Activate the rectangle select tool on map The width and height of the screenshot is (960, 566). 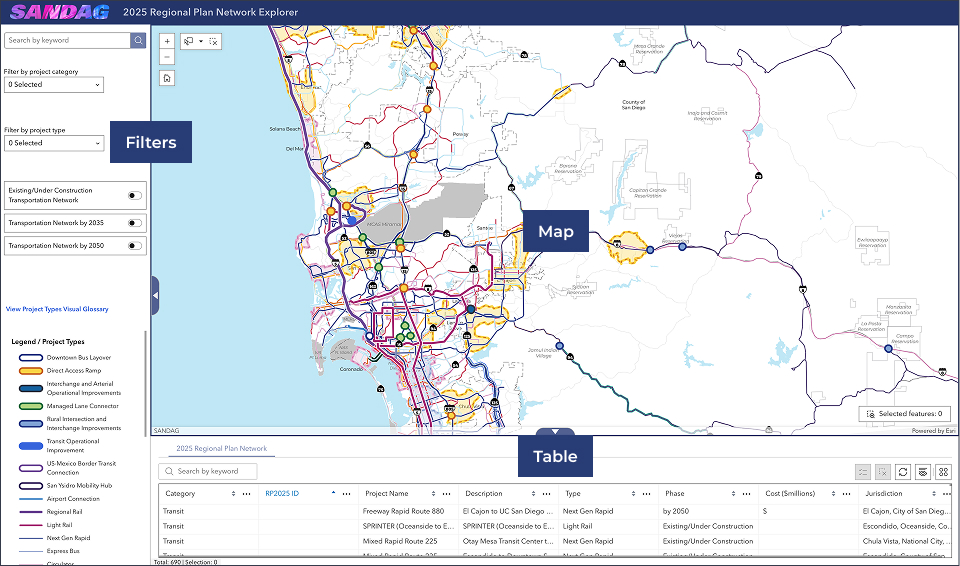[x=188, y=42]
